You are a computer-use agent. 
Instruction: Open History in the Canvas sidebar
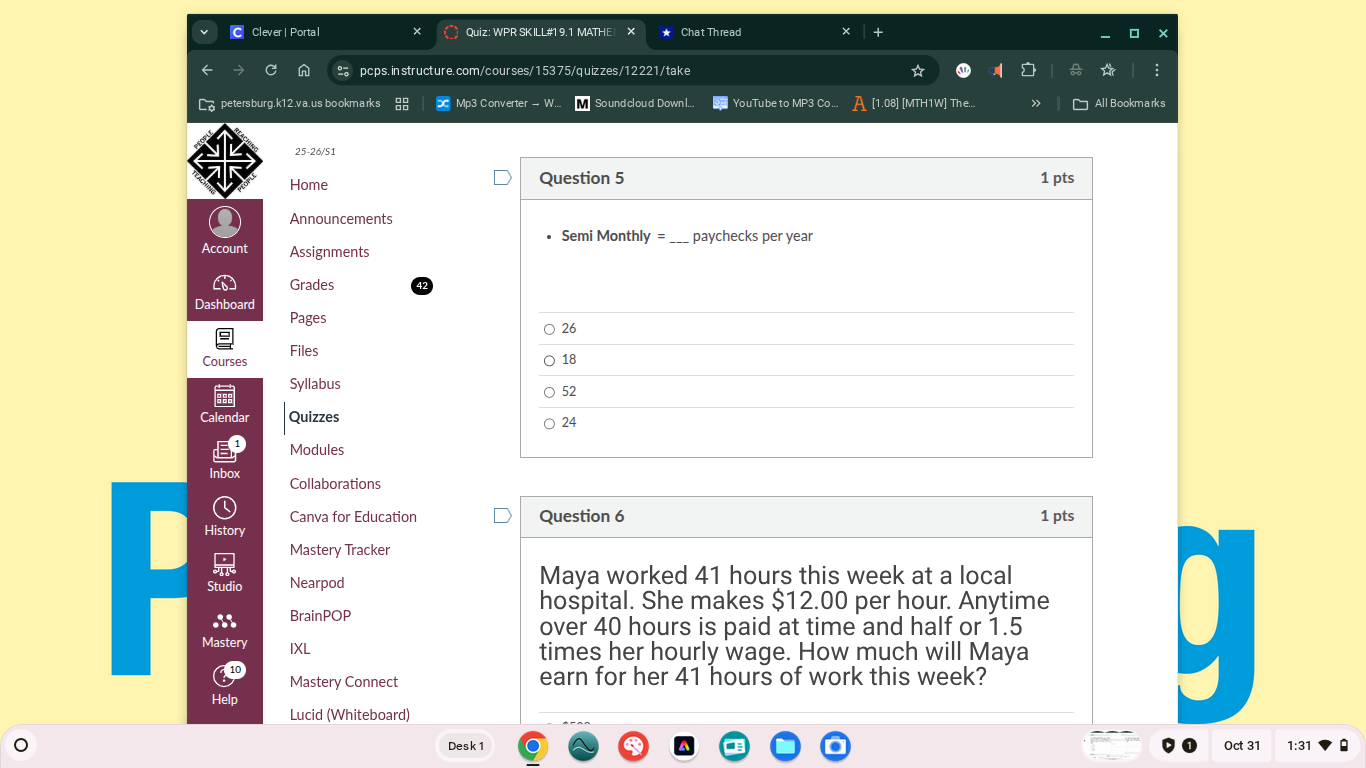click(224, 517)
